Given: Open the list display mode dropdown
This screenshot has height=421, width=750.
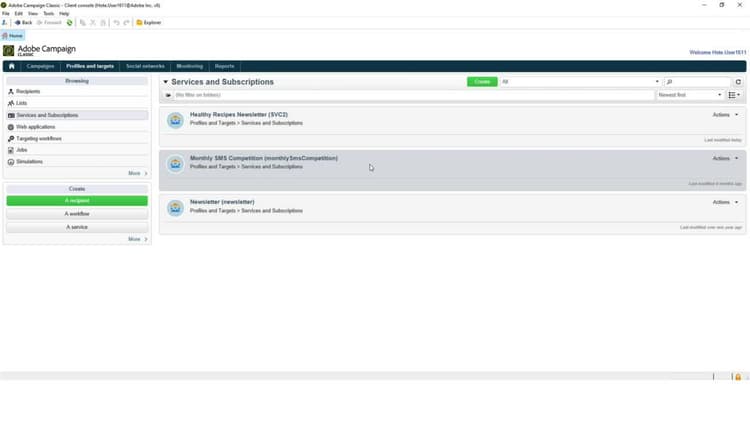Looking at the screenshot, I should tap(734, 95).
